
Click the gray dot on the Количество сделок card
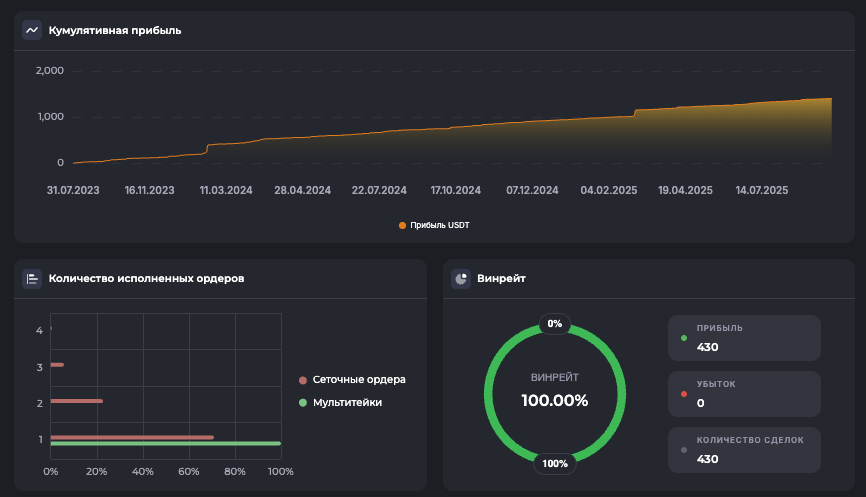(x=684, y=450)
